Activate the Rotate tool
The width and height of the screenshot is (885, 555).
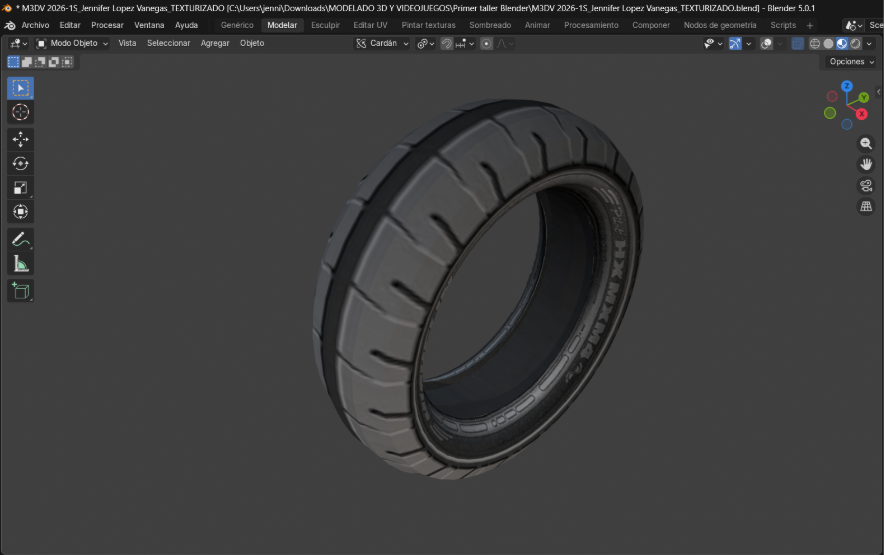click(x=20, y=163)
